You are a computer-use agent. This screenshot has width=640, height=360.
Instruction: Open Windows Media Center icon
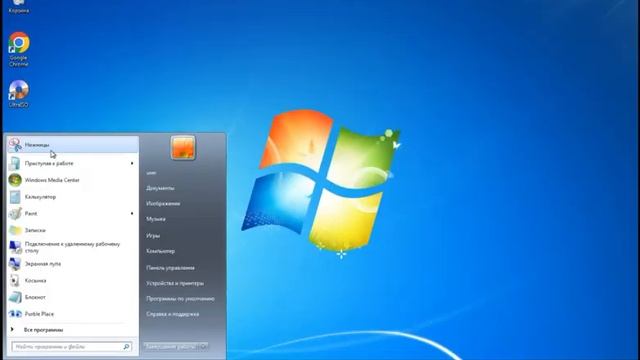point(15,180)
